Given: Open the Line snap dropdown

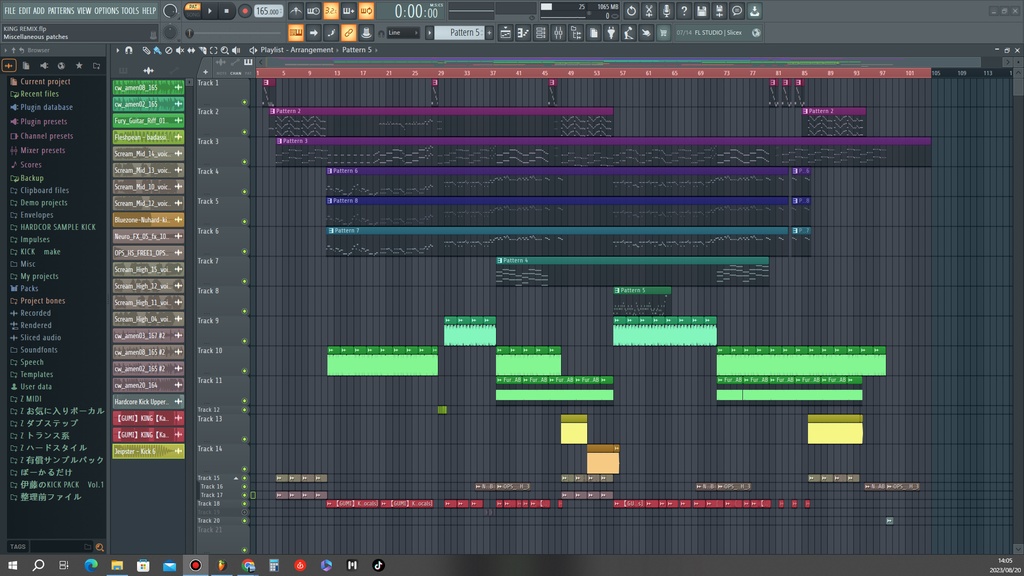Looking at the screenshot, I should (x=402, y=33).
